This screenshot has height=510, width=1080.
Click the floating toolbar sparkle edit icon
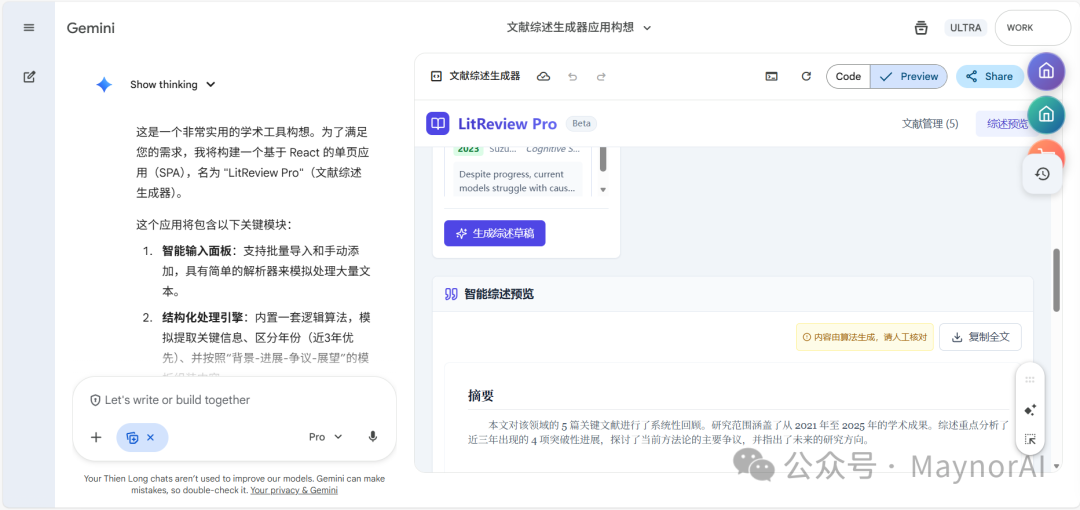(x=1030, y=410)
